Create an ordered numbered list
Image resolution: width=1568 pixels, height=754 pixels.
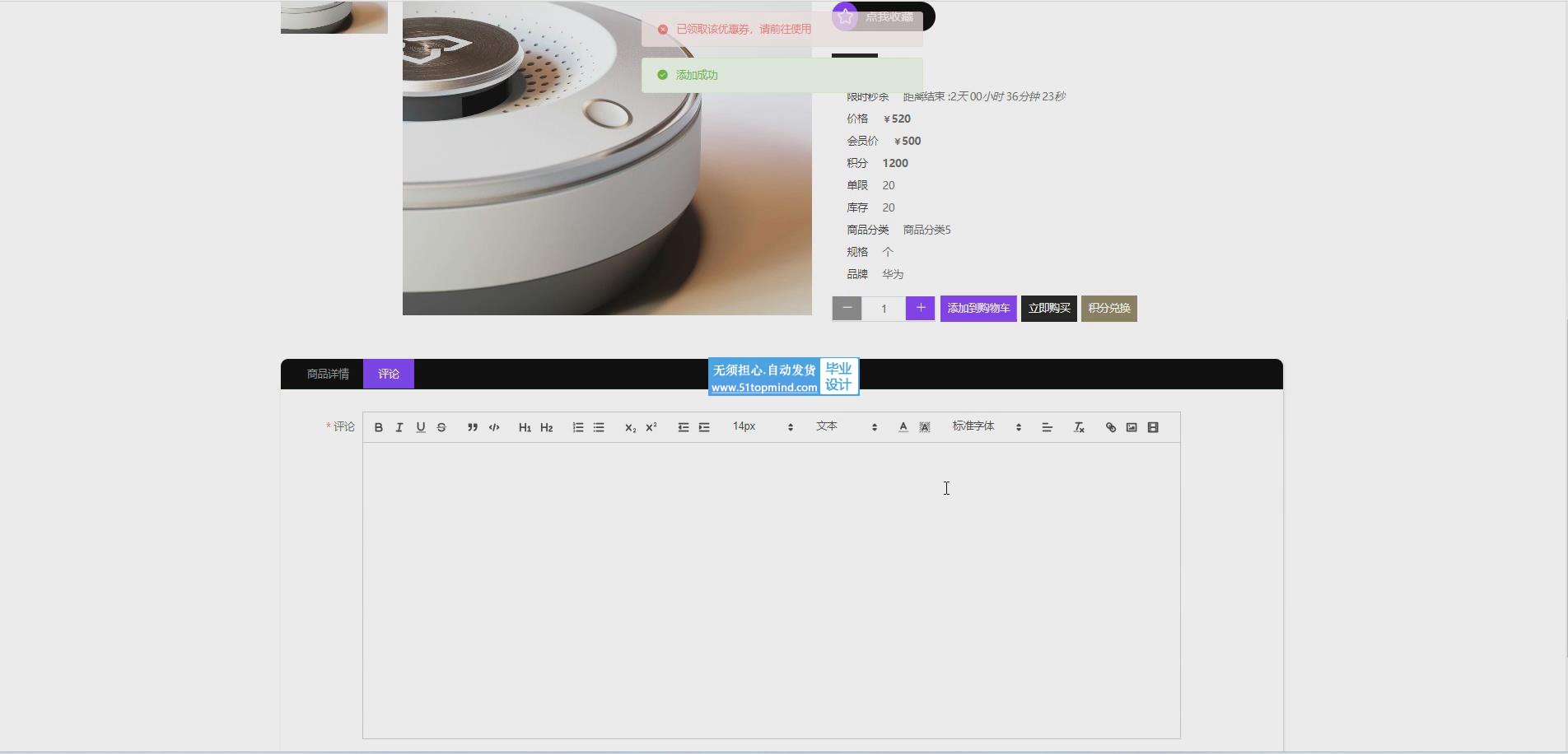(x=578, y=427)
